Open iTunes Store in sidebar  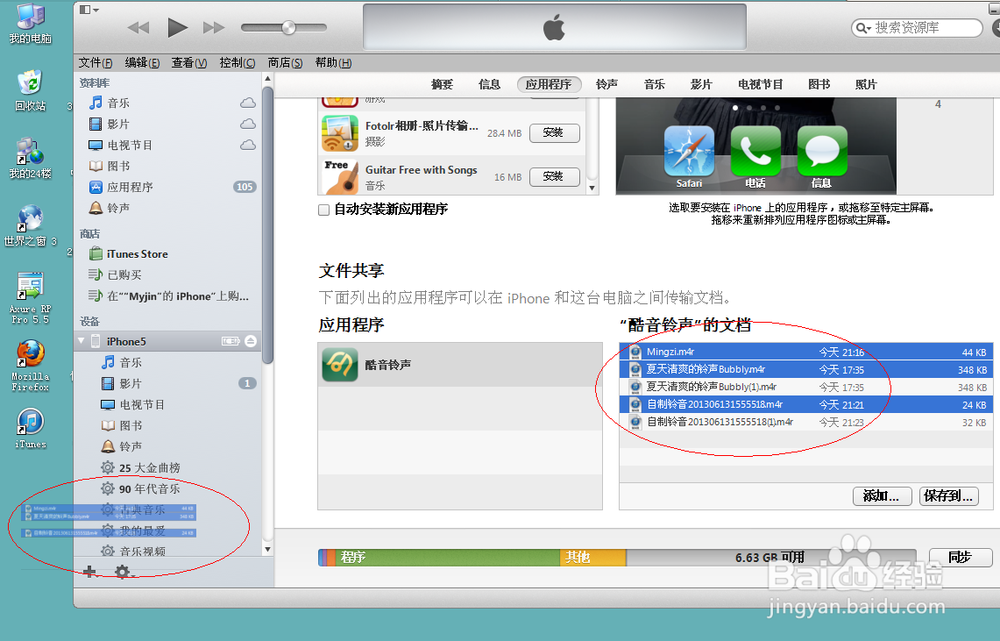(x=168, y=254)
